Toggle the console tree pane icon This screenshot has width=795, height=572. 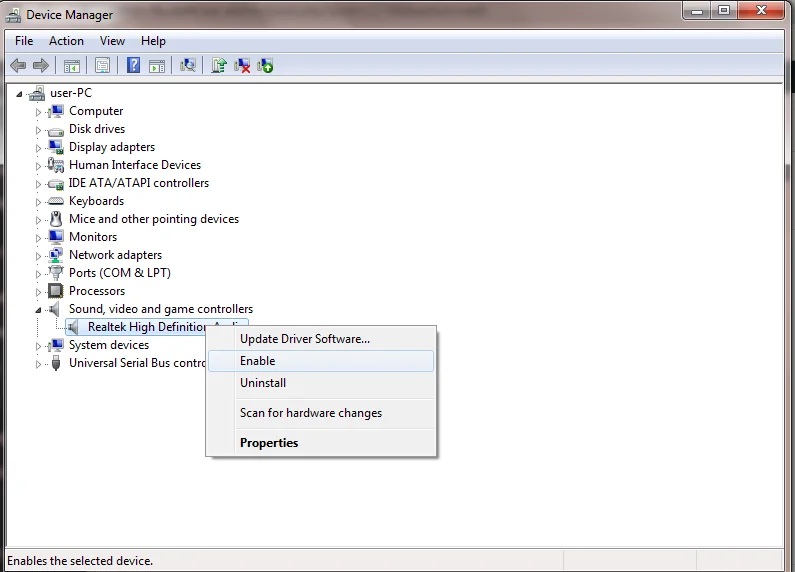tap(71, 65)
